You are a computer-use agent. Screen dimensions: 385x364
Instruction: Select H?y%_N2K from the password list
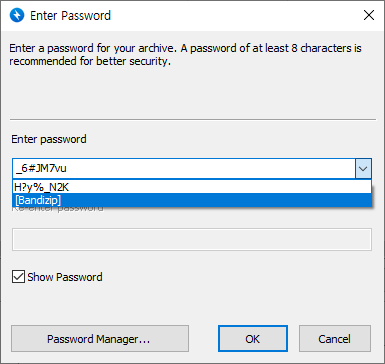192,187
